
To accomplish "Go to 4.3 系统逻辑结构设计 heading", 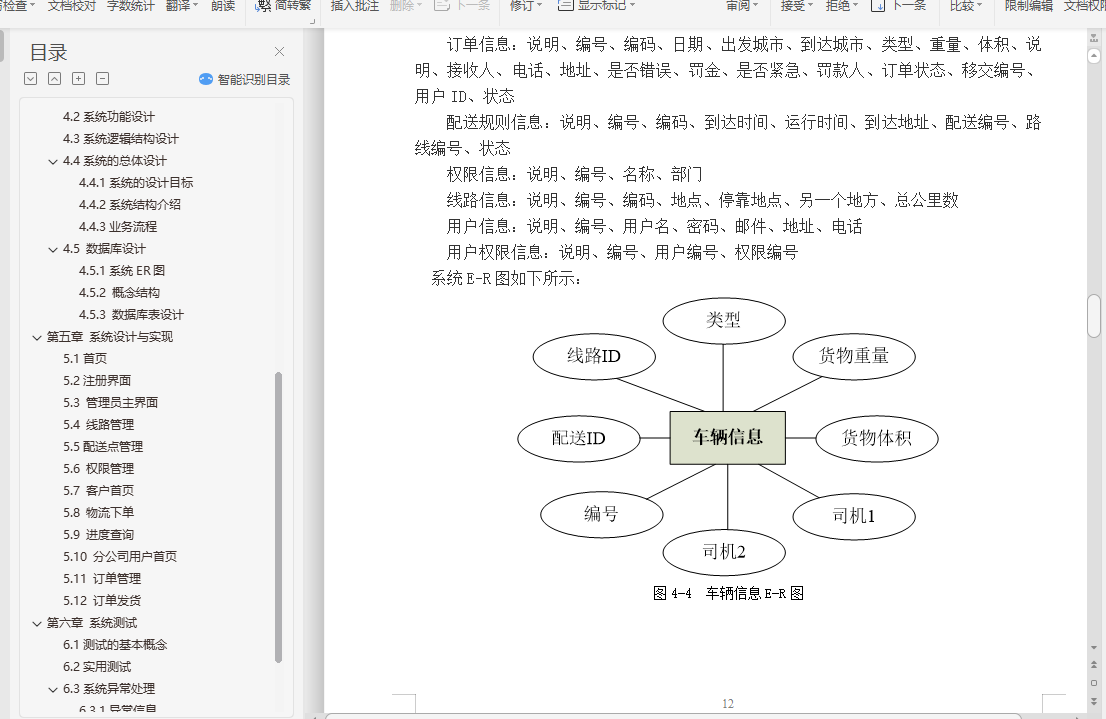I will click(x=121, y=139).
